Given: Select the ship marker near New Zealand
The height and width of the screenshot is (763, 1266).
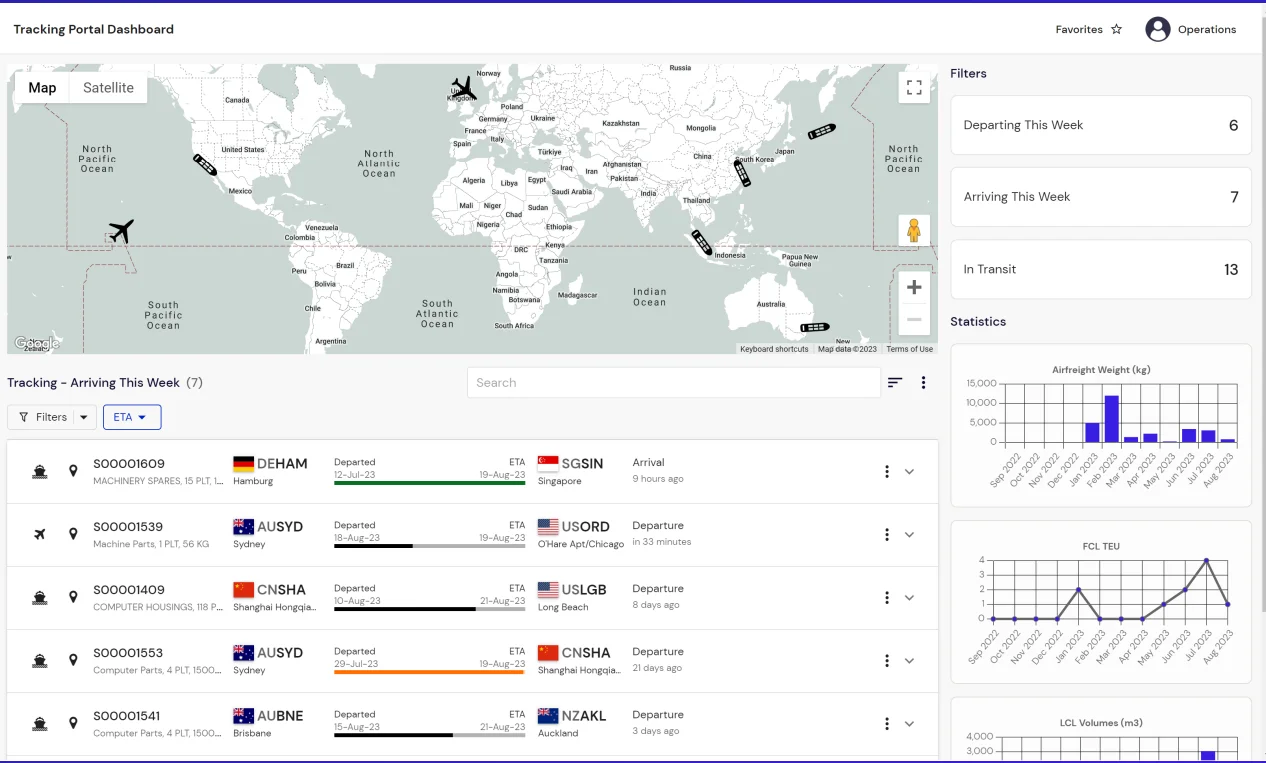Looking at the screenshot, I should 815,327.
